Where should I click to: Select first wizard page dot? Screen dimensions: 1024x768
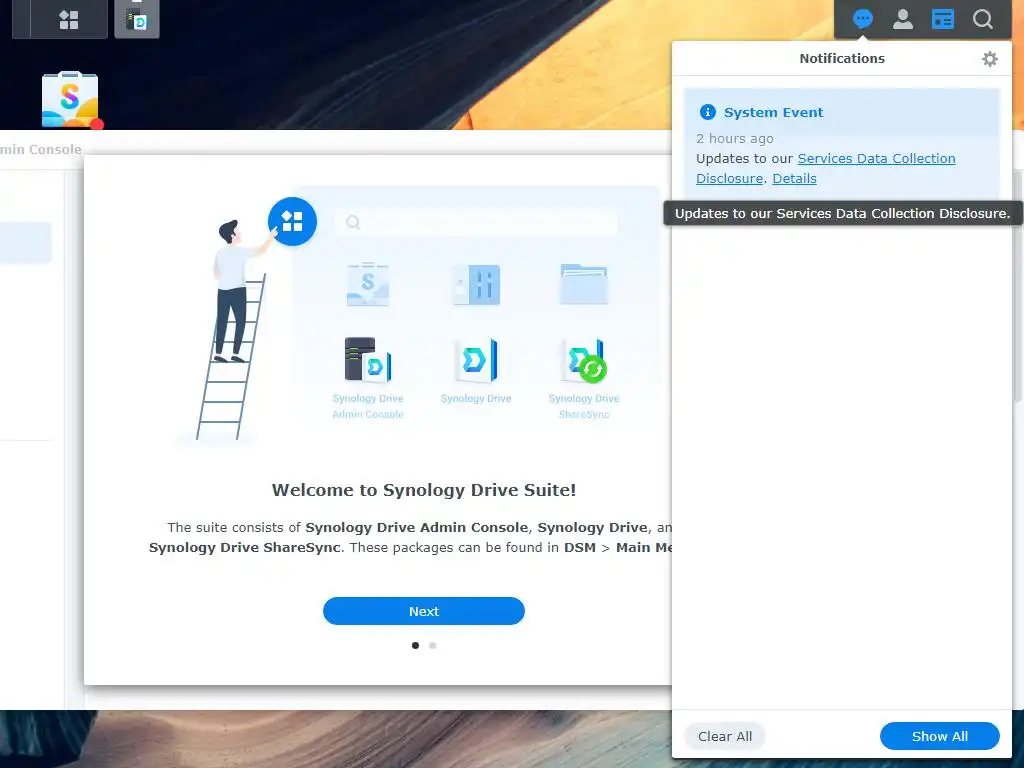(415, 645)
